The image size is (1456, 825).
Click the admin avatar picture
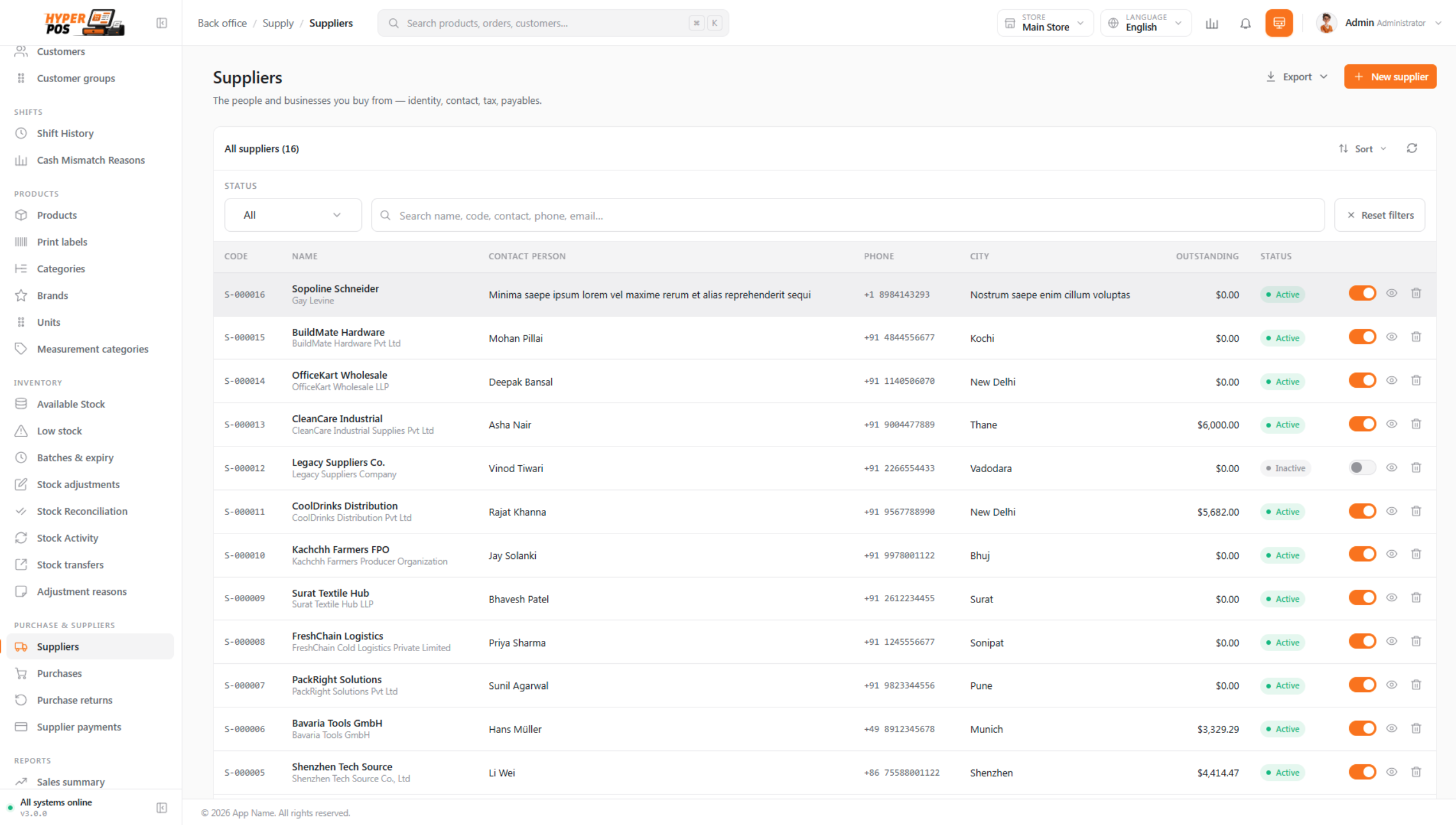pos(1326,23)
